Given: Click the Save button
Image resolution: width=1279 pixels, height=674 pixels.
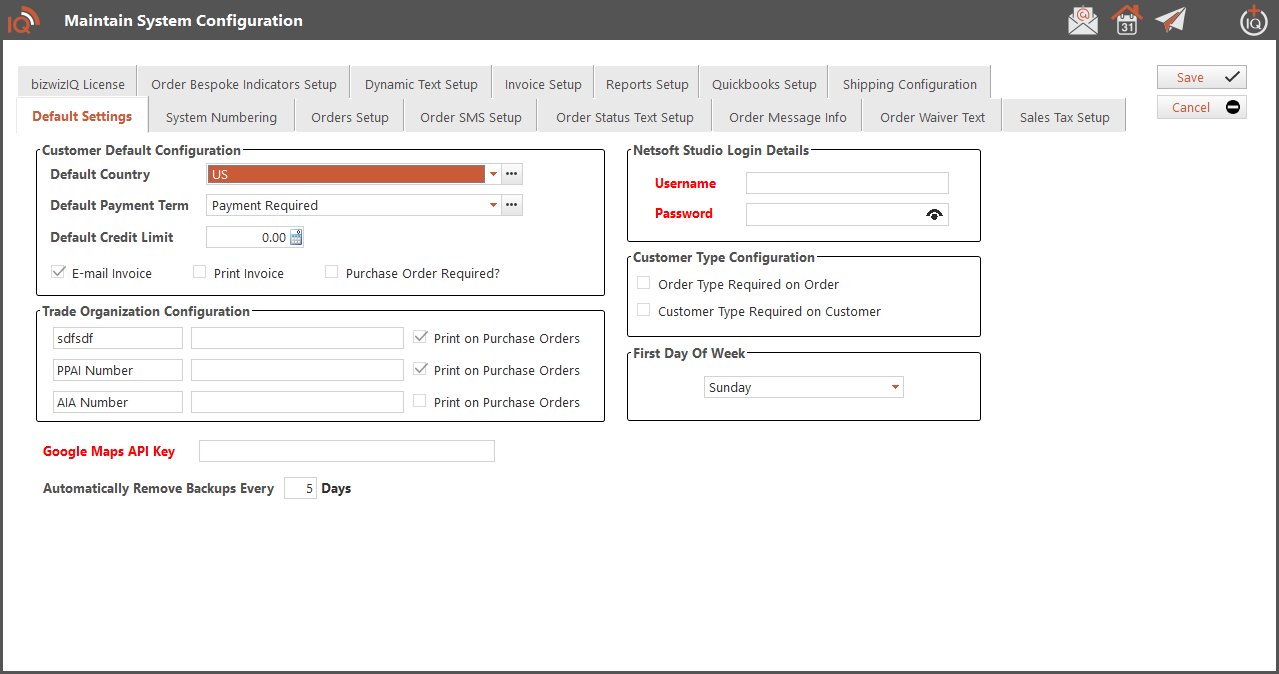Looking at the screenshot, I should tap(1201, 77).
